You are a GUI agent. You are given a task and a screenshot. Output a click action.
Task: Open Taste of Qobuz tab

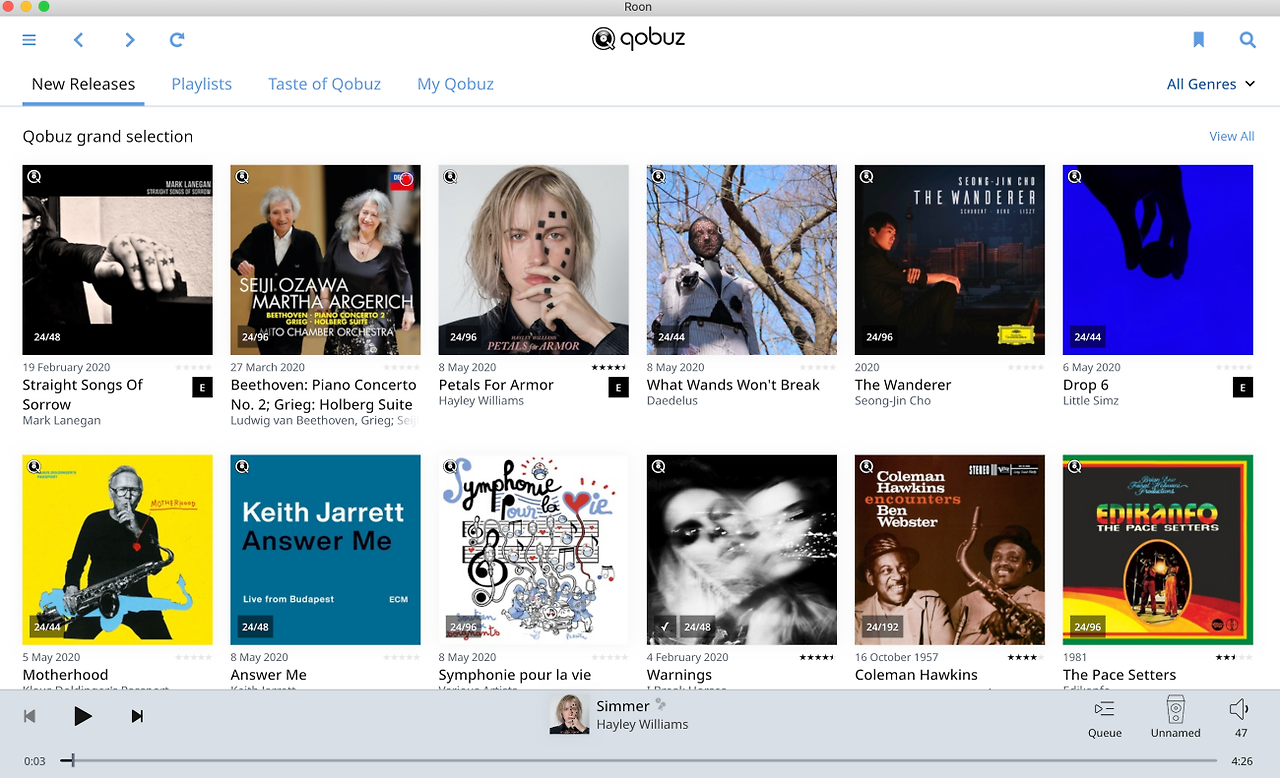[x=324, y=84]
